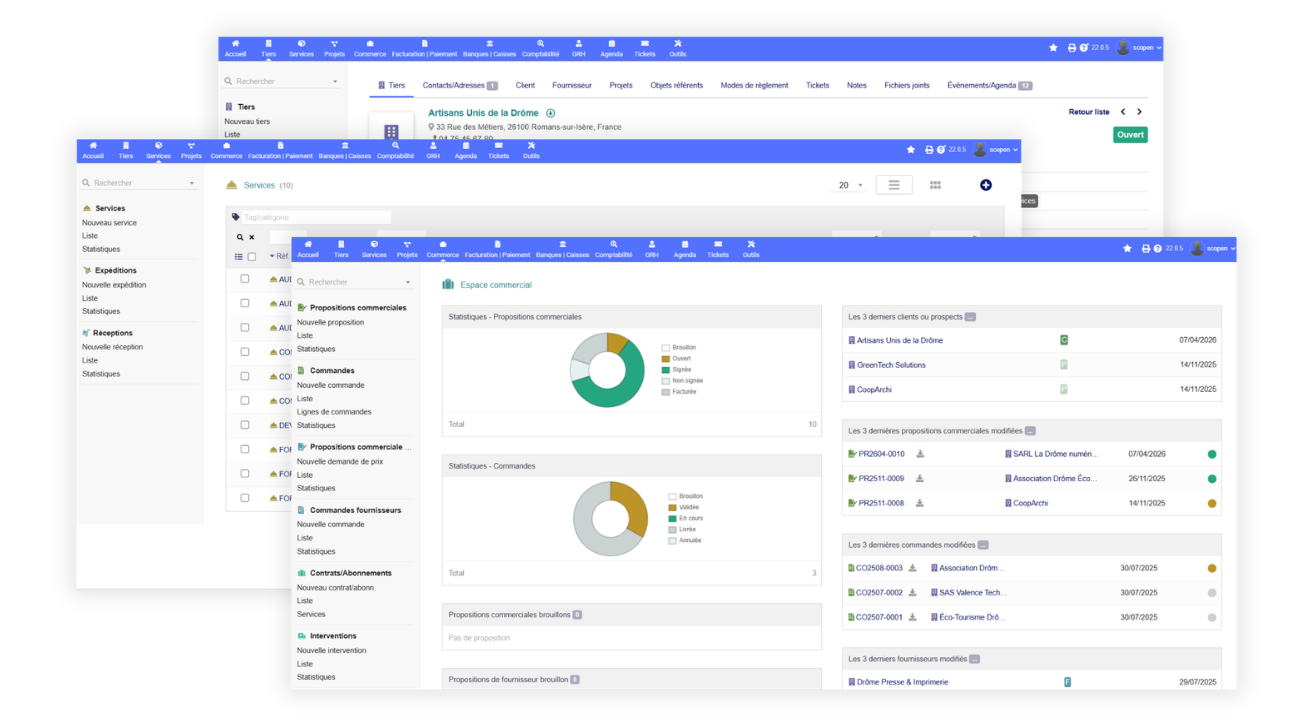Open Facturation | Paiement icon in front Commerce window
The width and height of the screenshot is (1314, 728).
point(496,244)
